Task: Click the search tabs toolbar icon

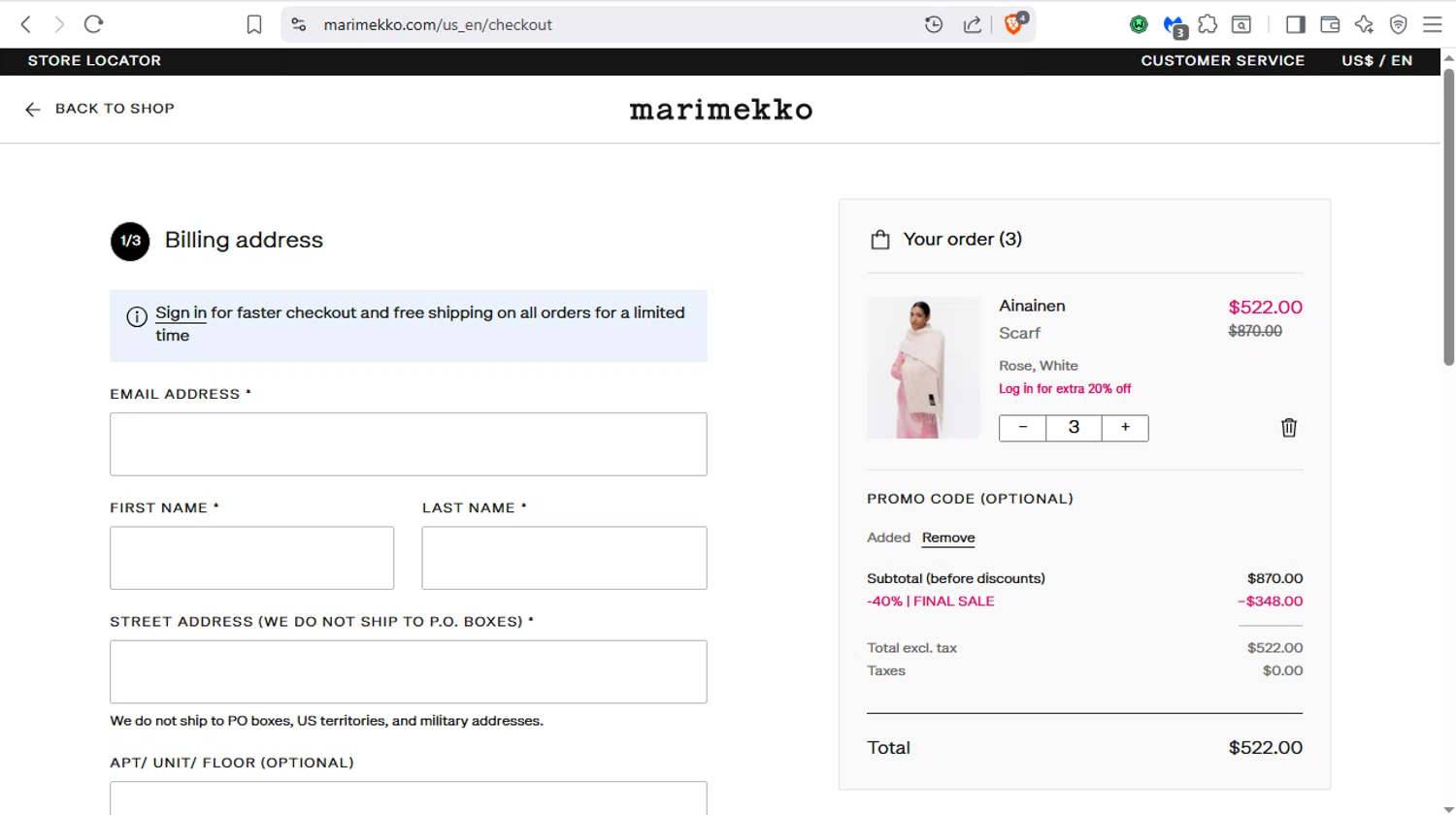Action: [1241, 24]
